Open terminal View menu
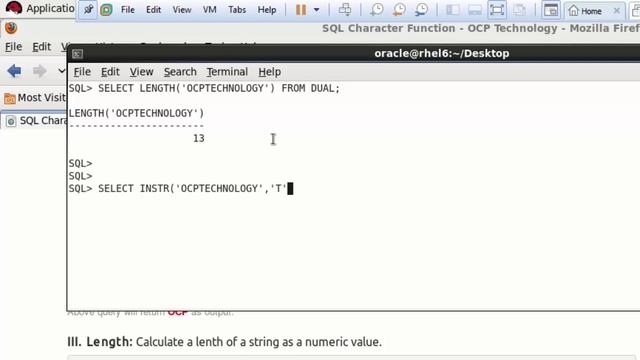This screenshot has width=640, height=360. pos(141,72)
